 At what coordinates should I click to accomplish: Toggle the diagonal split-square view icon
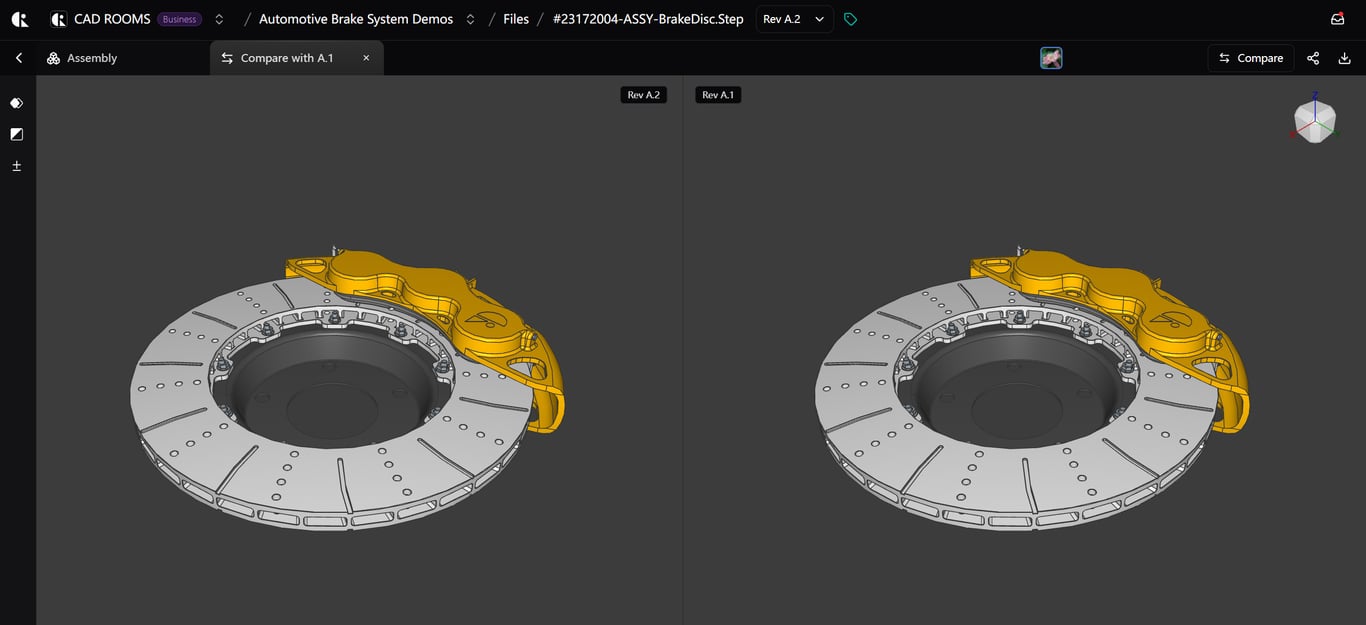(x=17, y=134)
